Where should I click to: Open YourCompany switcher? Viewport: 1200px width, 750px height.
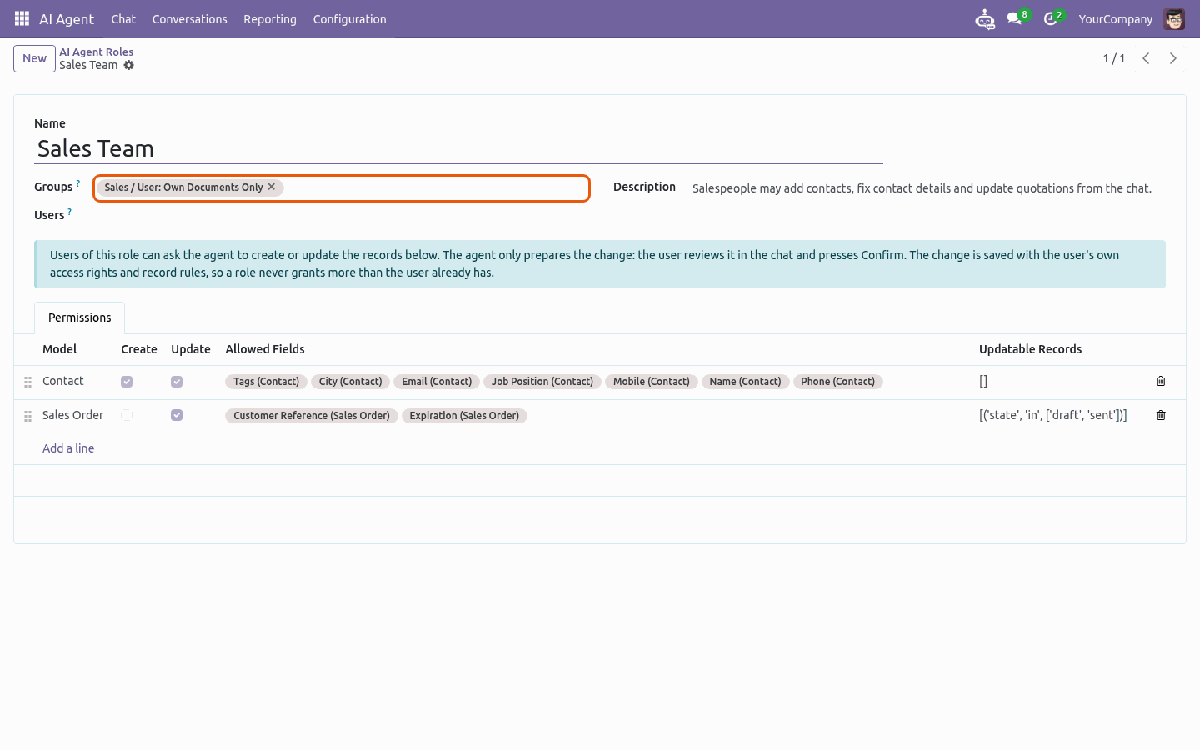coord(1116,19)
